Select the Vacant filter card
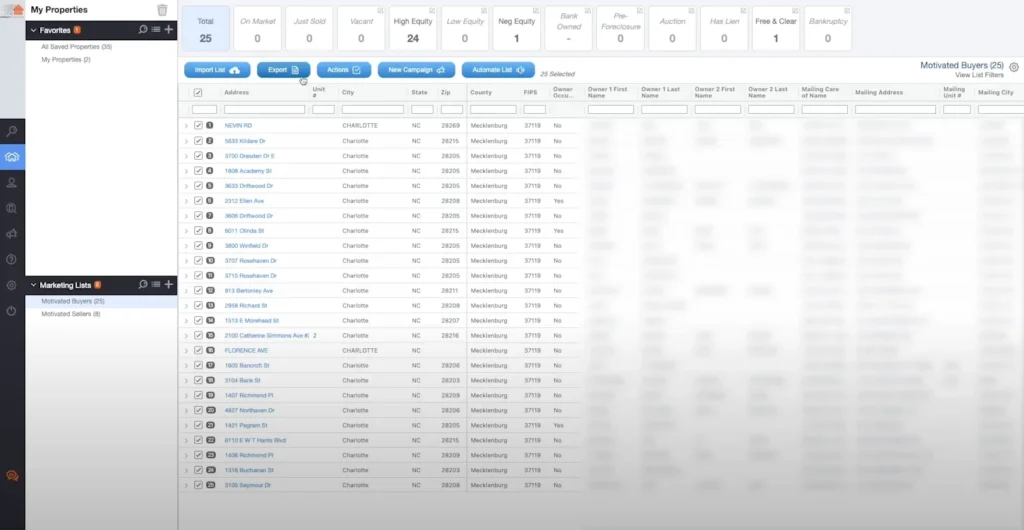 coord(361,29)
